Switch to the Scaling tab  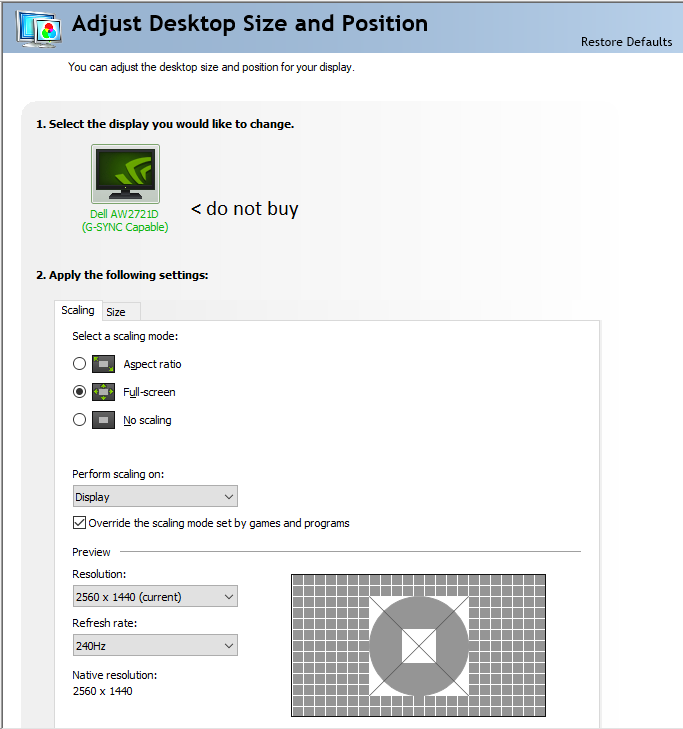click(78, 310)
